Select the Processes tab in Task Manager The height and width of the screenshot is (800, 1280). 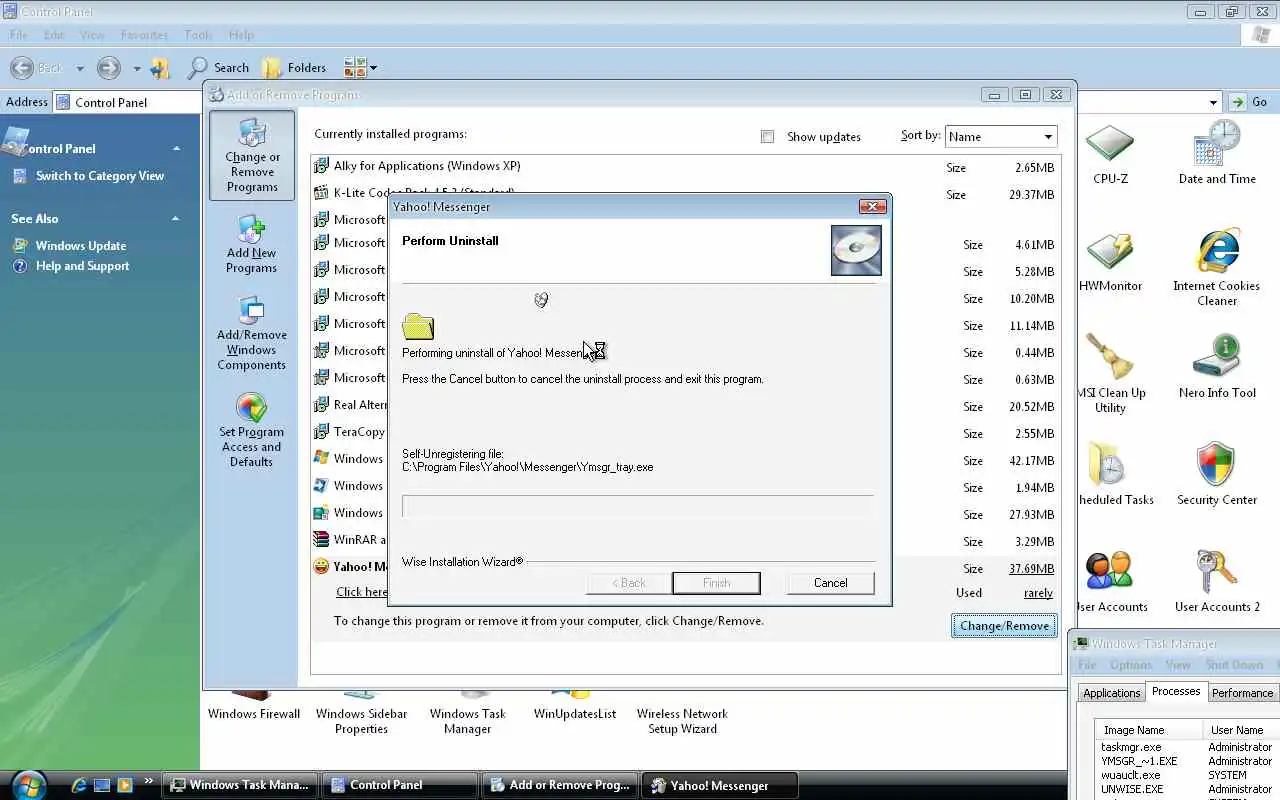tap(1176, 691)
